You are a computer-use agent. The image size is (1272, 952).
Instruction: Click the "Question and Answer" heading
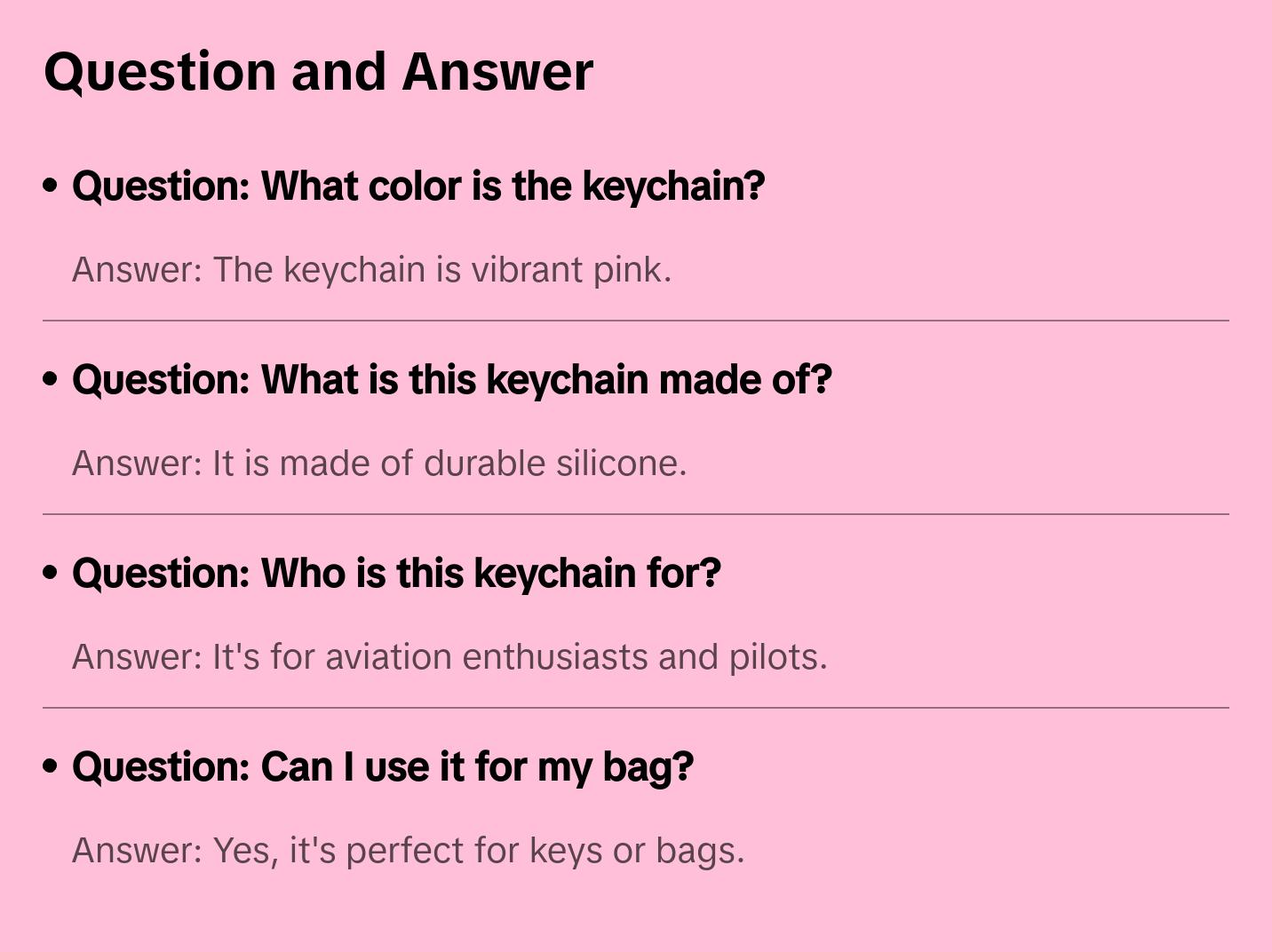pyautogui.click(x=318, y=72)
